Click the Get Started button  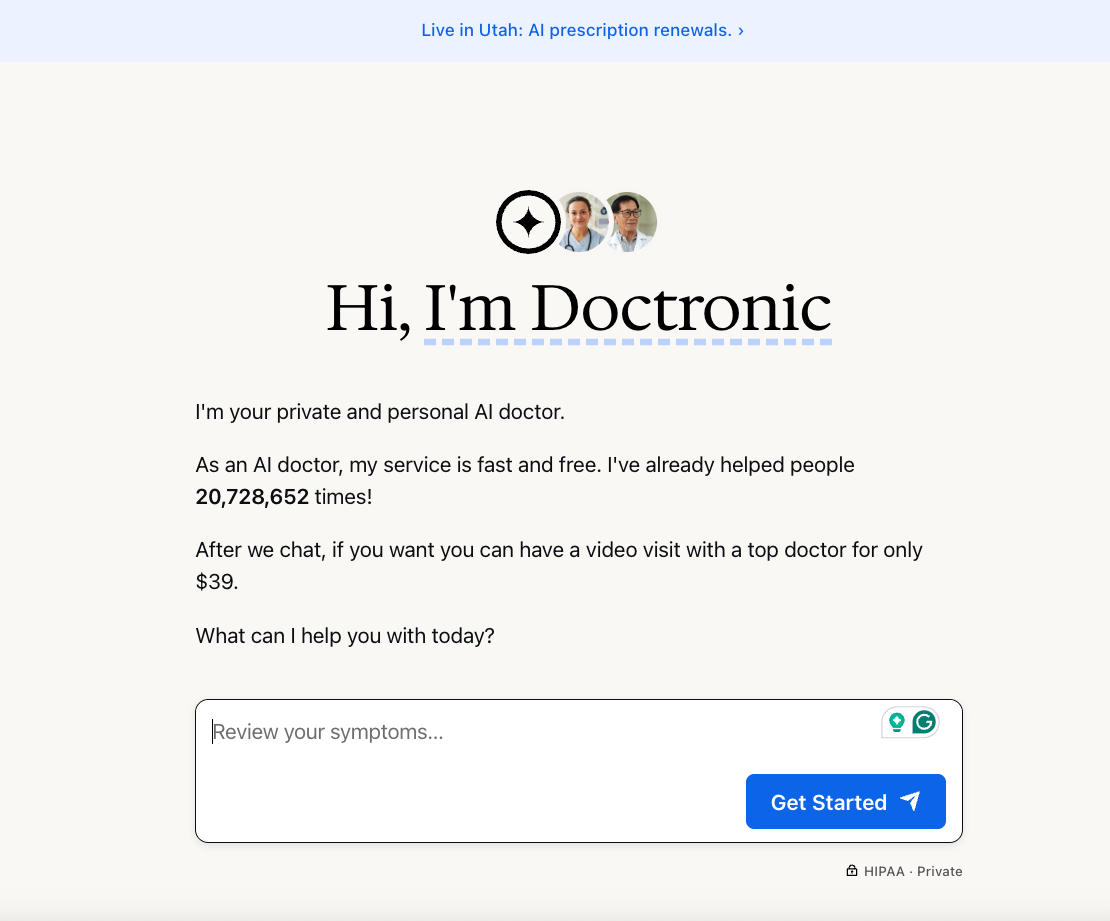tap(845, 801)
